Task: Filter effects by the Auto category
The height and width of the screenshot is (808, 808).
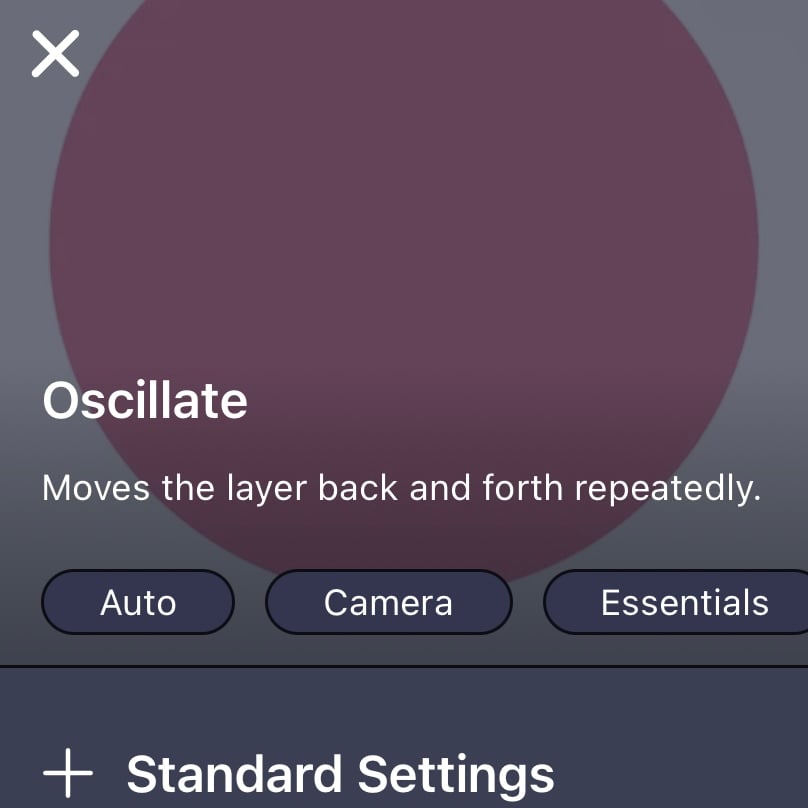Action: 138,602
